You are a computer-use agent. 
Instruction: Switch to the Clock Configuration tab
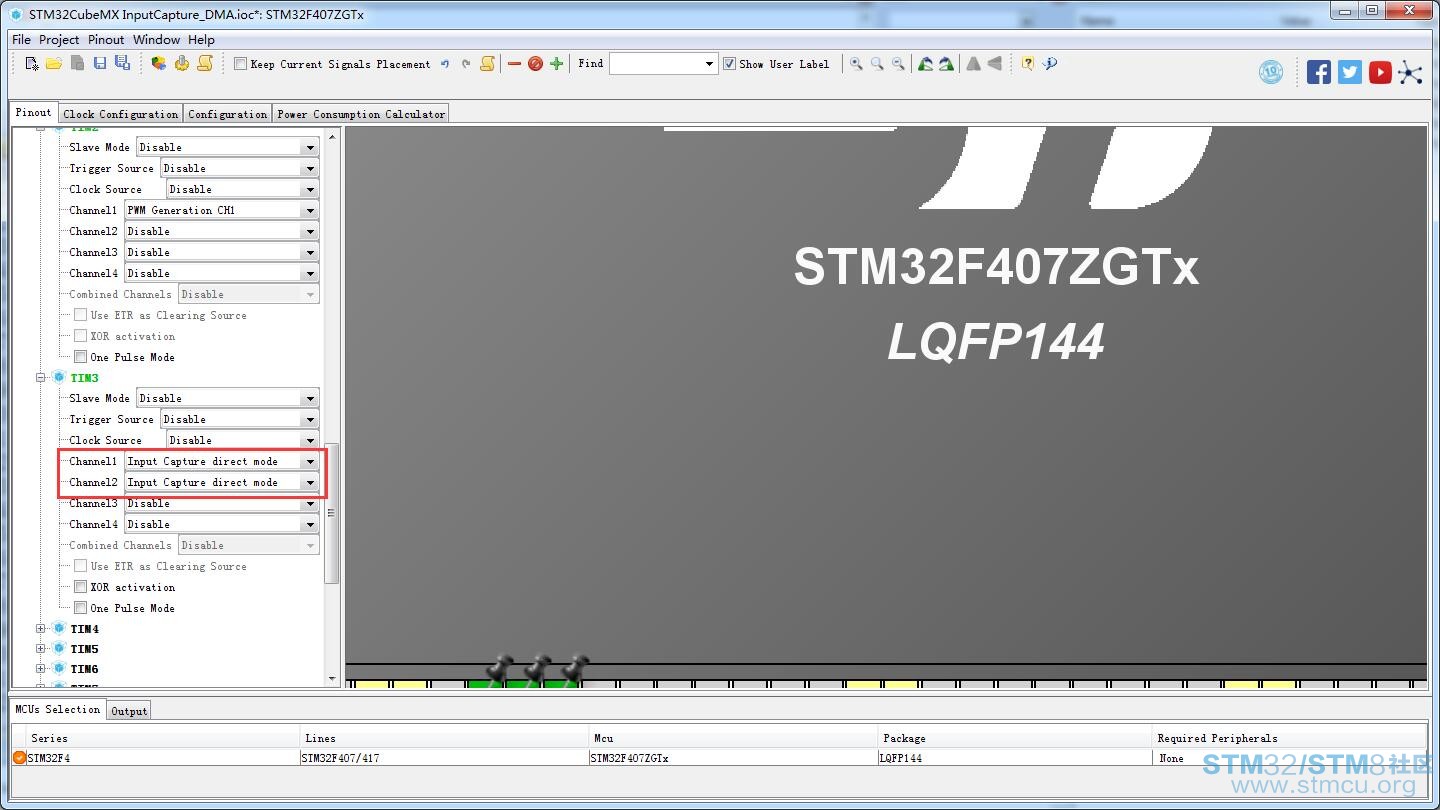[x=121, y=114]
